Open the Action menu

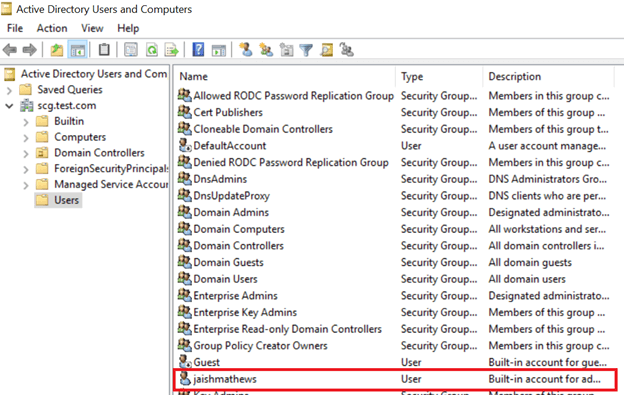pyautogui.click(x=52, y=28)
